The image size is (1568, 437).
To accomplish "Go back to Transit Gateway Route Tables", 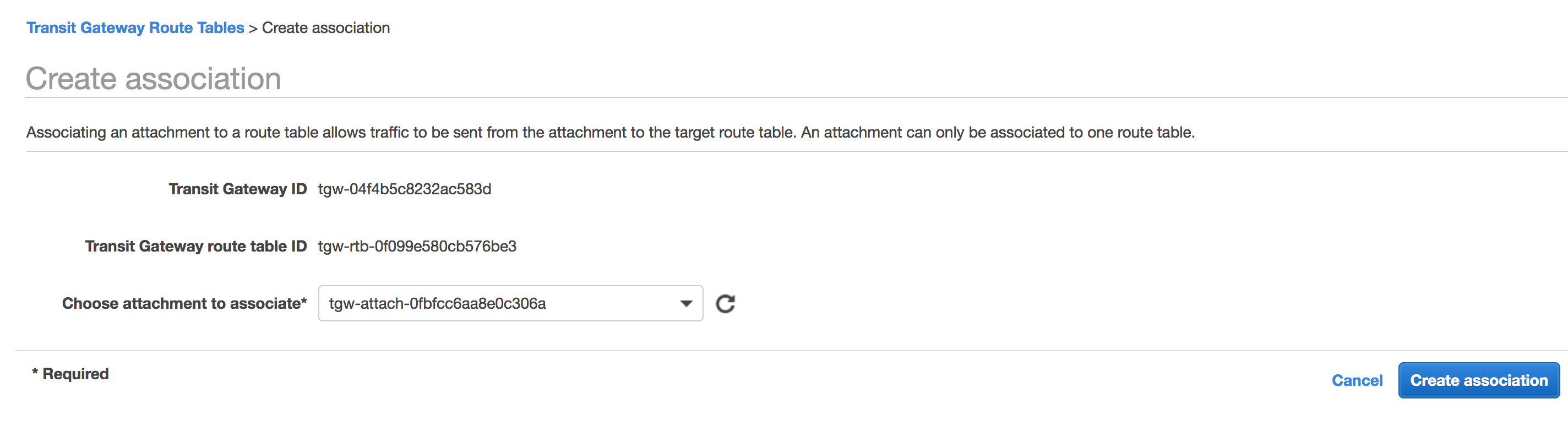I will click(x=135, y=28).
